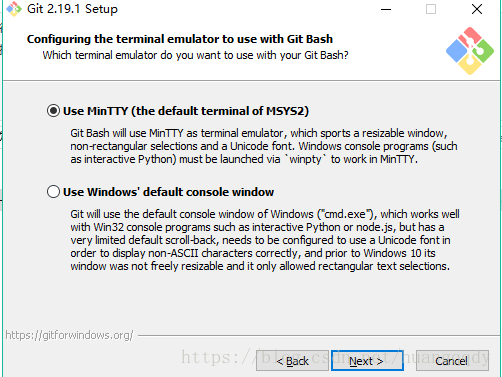Click the 'Use MinTTY (the default terminal of MSYS2)' label

tap(186, 111)
